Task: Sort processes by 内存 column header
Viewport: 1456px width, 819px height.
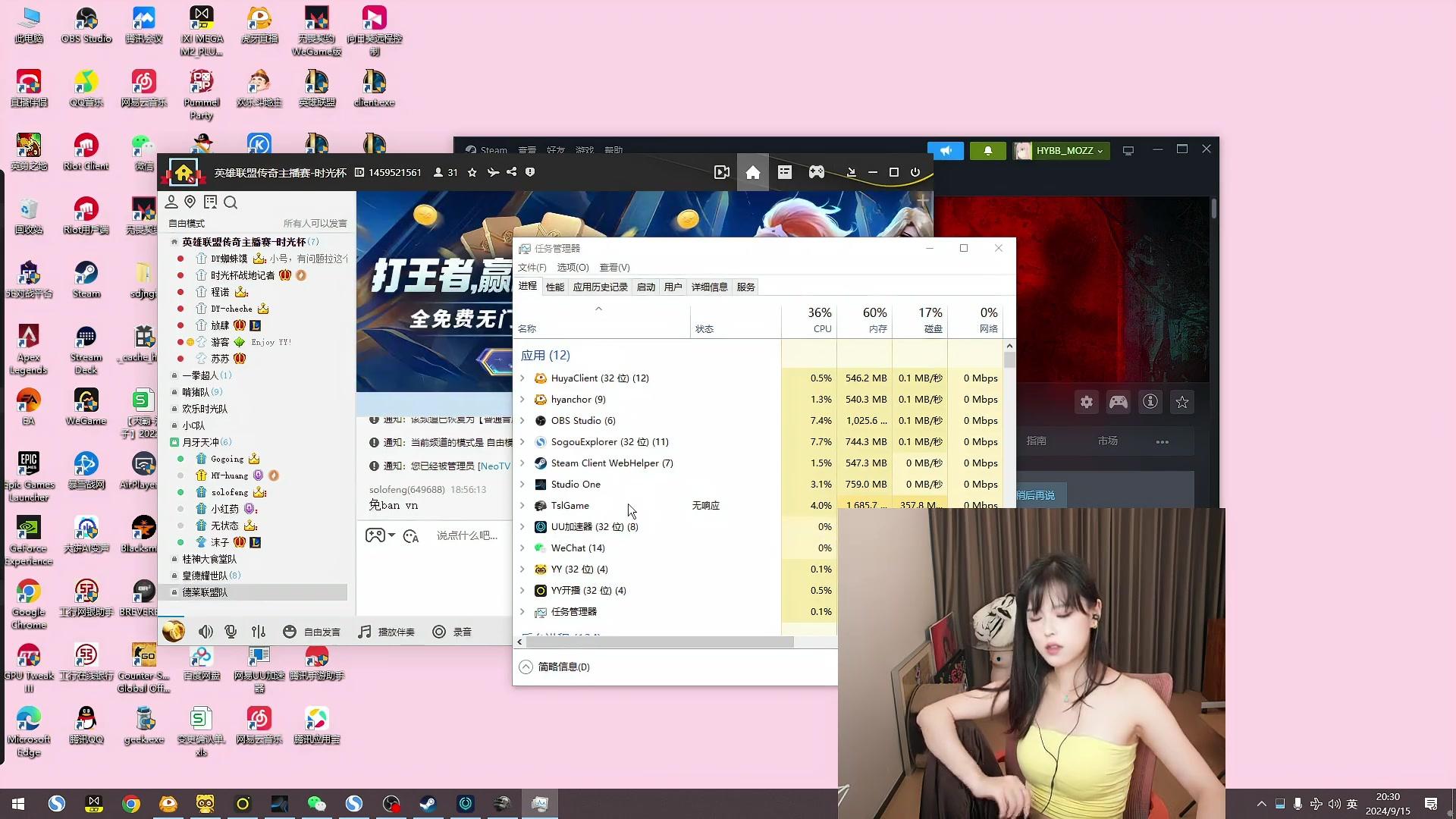Action: [864, 320]
